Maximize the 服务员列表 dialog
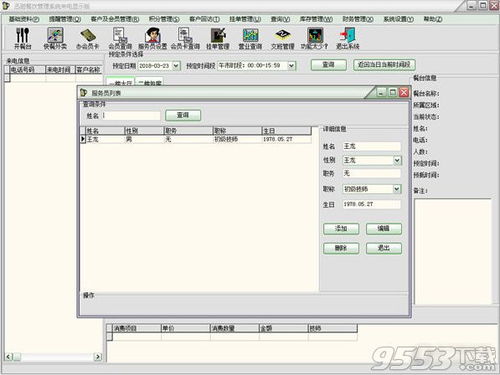Screen dimensions: 500x375 (x=393, y=92)
